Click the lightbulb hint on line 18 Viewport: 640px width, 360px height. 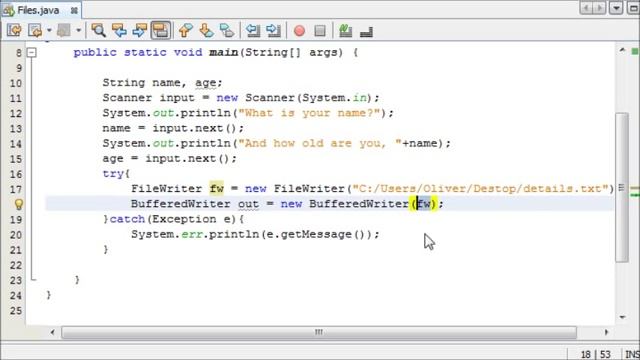click(19, 204)
